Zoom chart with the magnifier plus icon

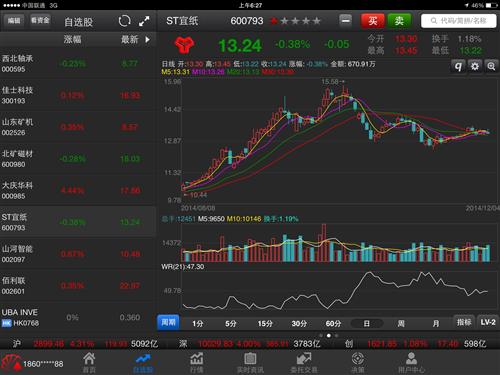click(491, 66)
